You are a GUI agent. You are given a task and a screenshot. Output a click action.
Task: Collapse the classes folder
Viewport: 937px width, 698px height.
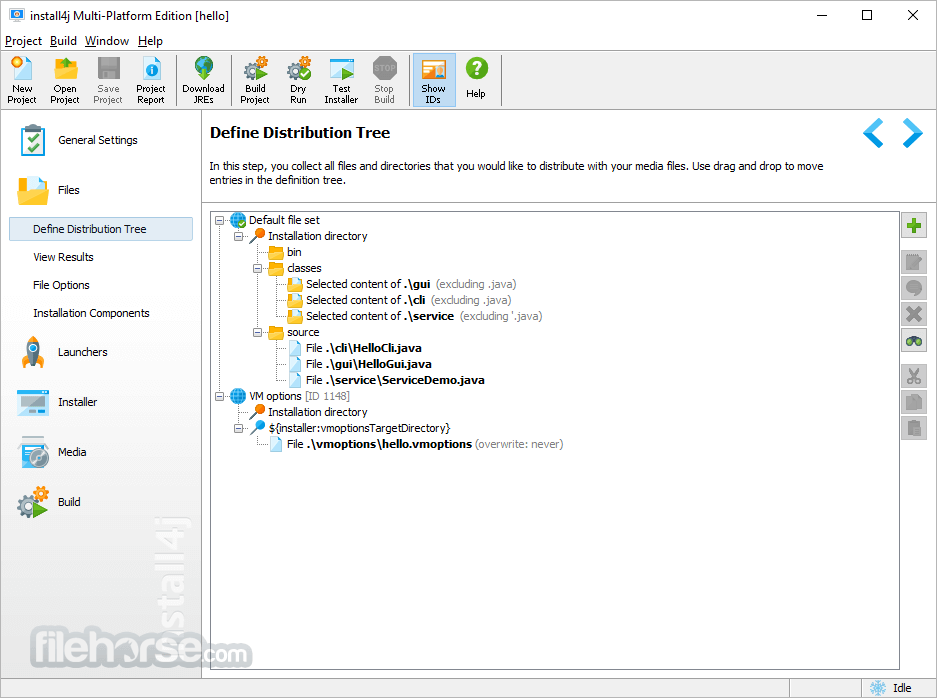click(258, 268)
